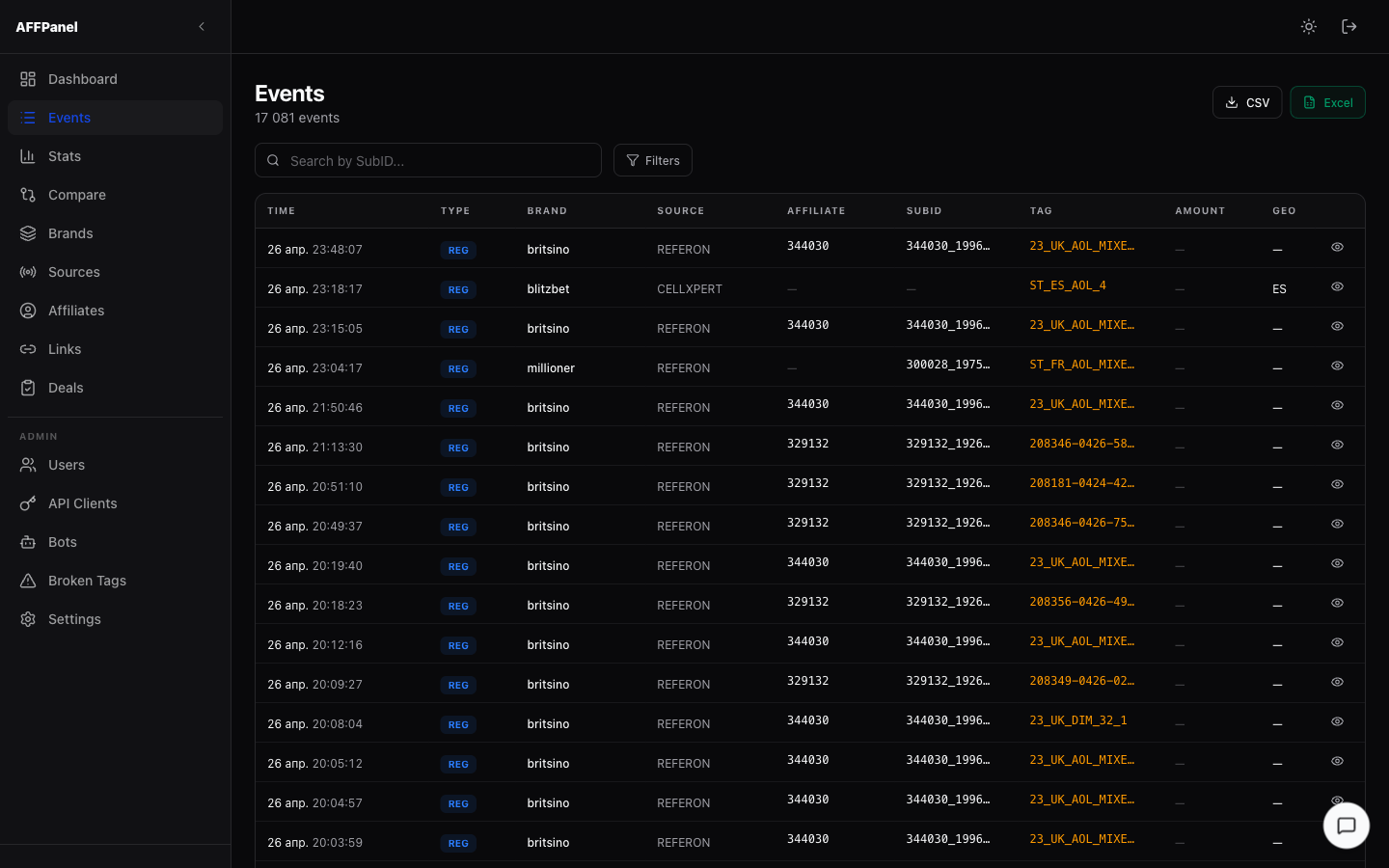This screenshot has width=1389, height=868.
Task: Open the Bots section icon
Action: (x=28, y=541)
